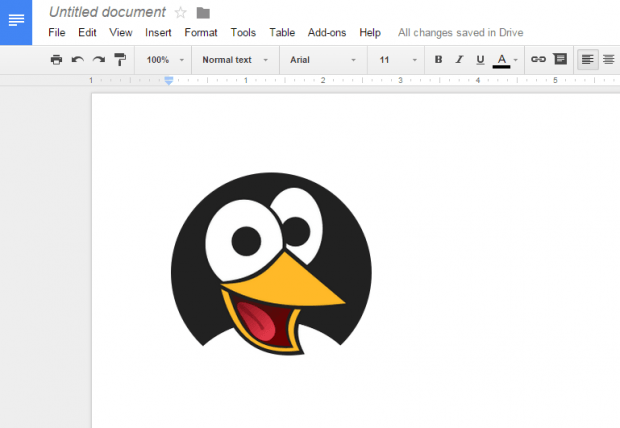The image size is (620, 428).
Task: Select the penguin image in document
Action: [271, 263]
